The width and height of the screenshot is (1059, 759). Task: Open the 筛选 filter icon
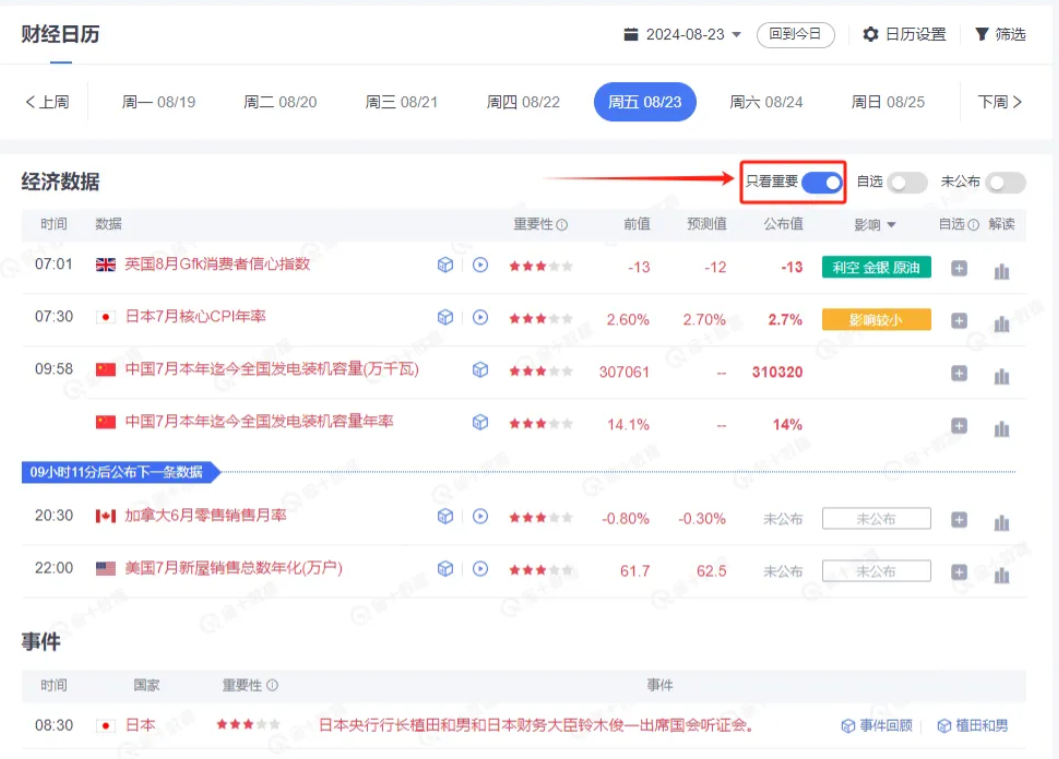[x=984, y=33]
